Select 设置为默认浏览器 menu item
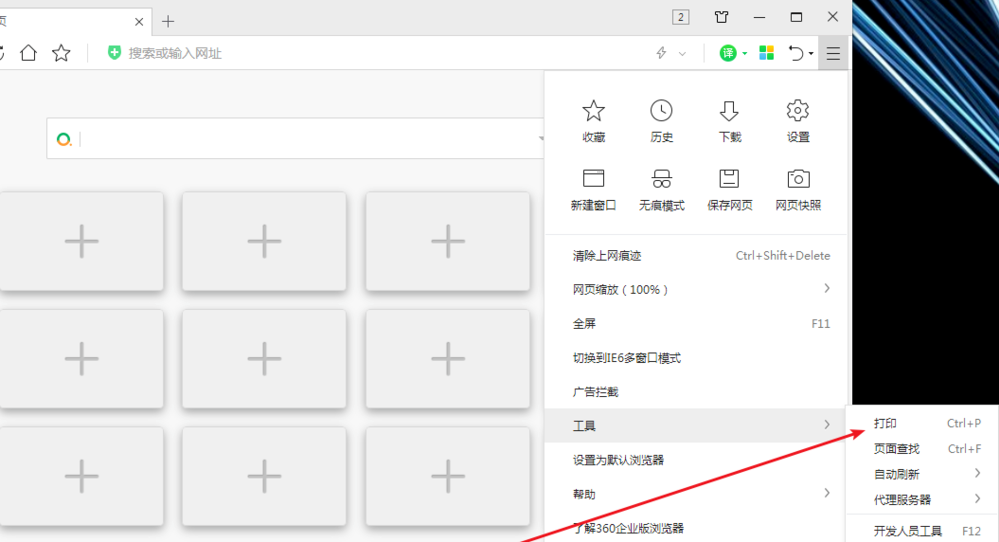The image size is (999, 542). (x=697, y=460)
